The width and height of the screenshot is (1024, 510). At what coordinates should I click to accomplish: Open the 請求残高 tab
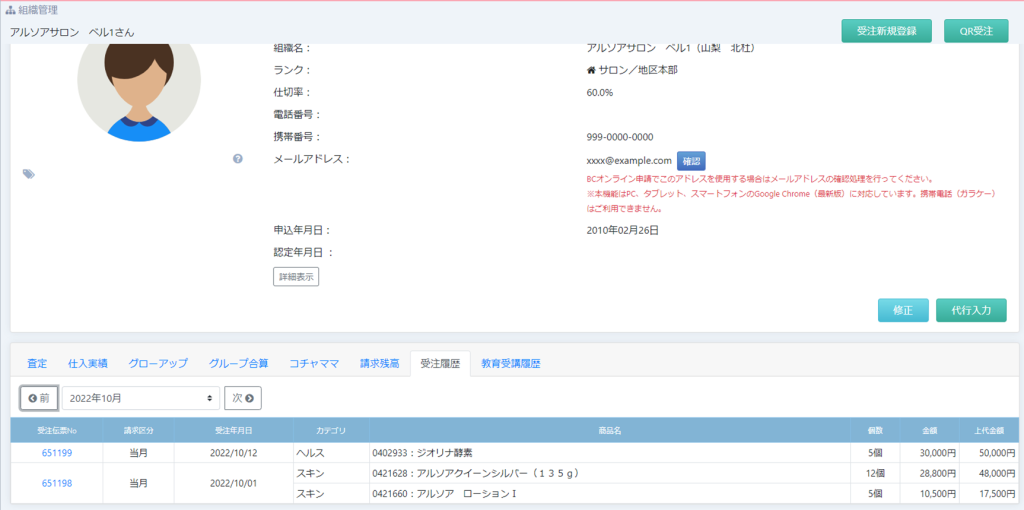tap(380, 363)
